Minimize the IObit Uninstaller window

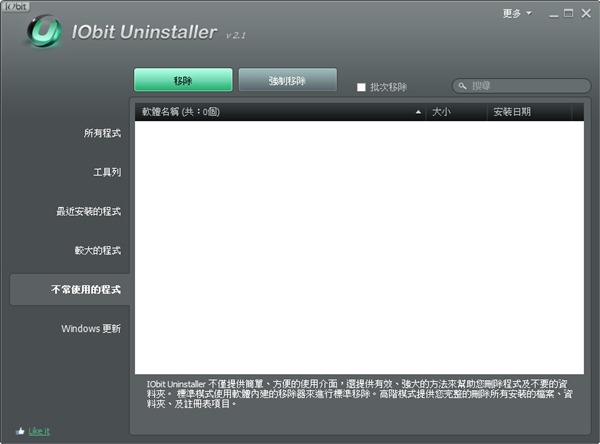tap(553, 15)
